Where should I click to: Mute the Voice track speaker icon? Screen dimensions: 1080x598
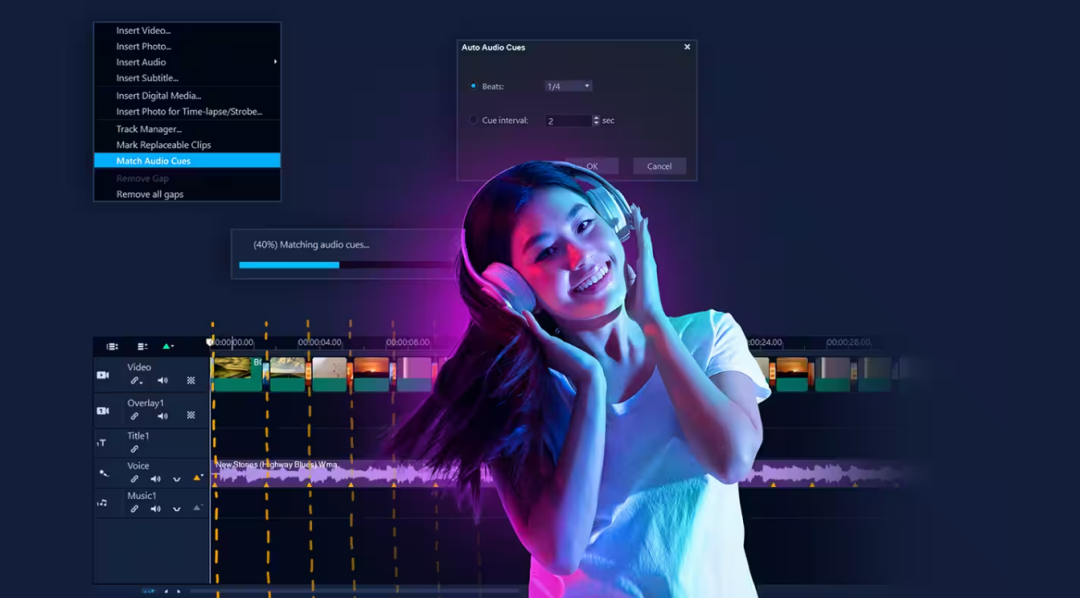(156, 479)
